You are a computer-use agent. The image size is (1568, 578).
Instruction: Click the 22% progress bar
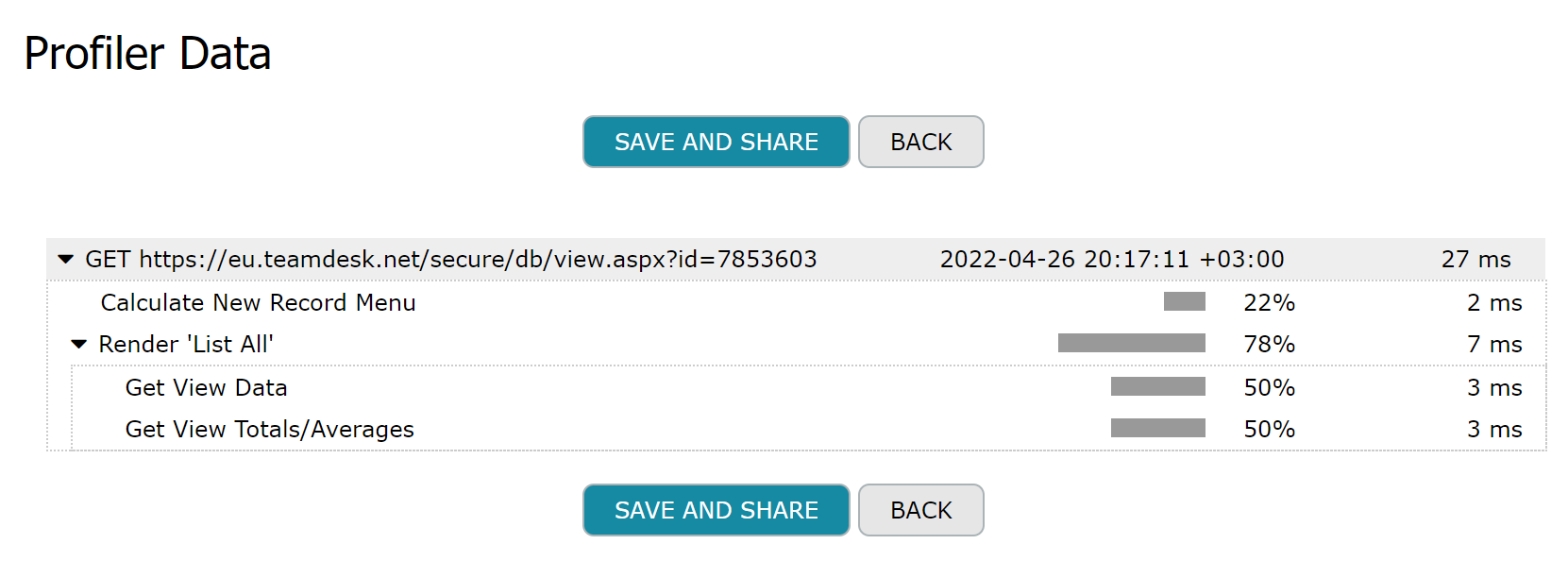click(x=1184, y=302)
